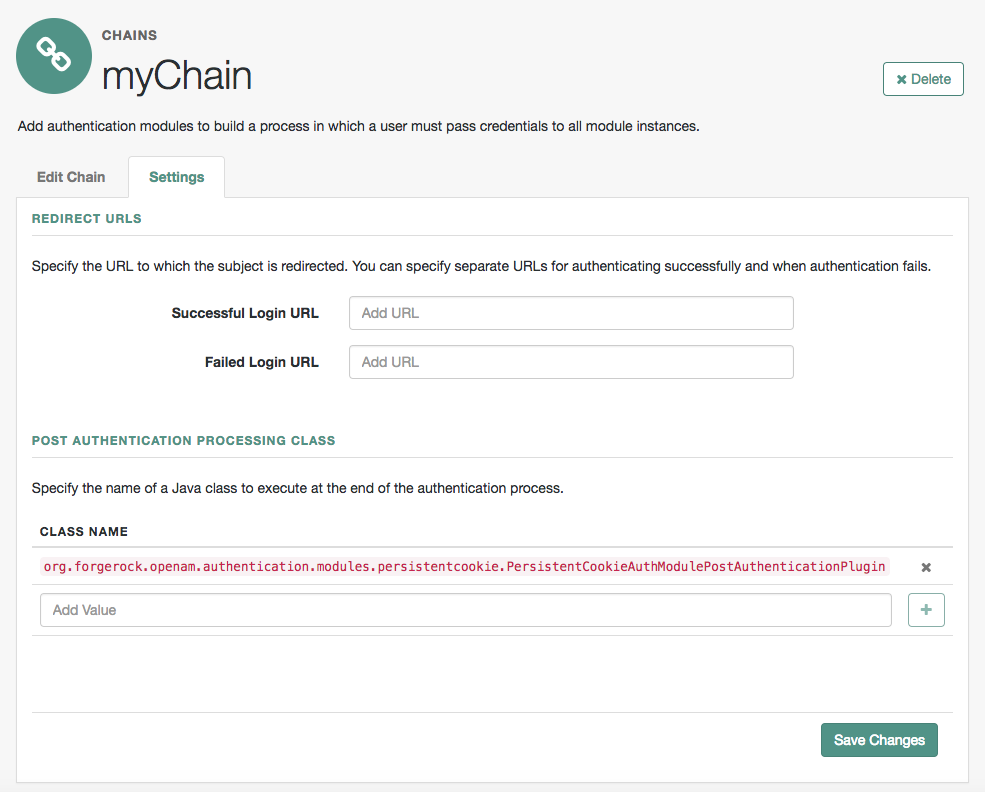Screen dimensions: 985x792
Task: Click the authentication modules description text
Action: tap(358, 127)
